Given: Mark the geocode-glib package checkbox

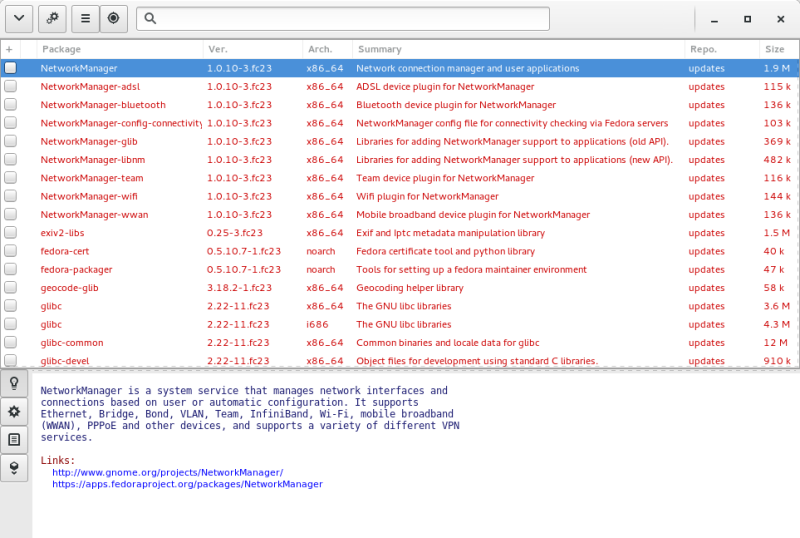Looking at the screenshot, I should click(10, 288).
